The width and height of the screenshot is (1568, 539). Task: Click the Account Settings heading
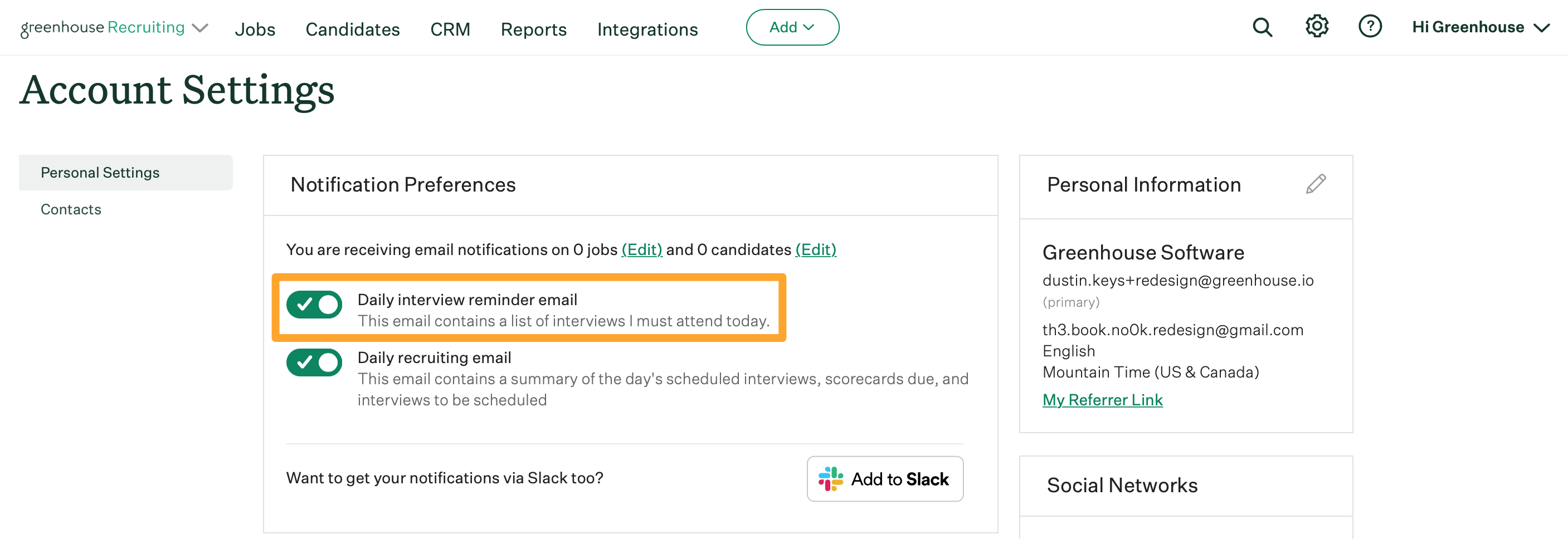coord(177,90)
